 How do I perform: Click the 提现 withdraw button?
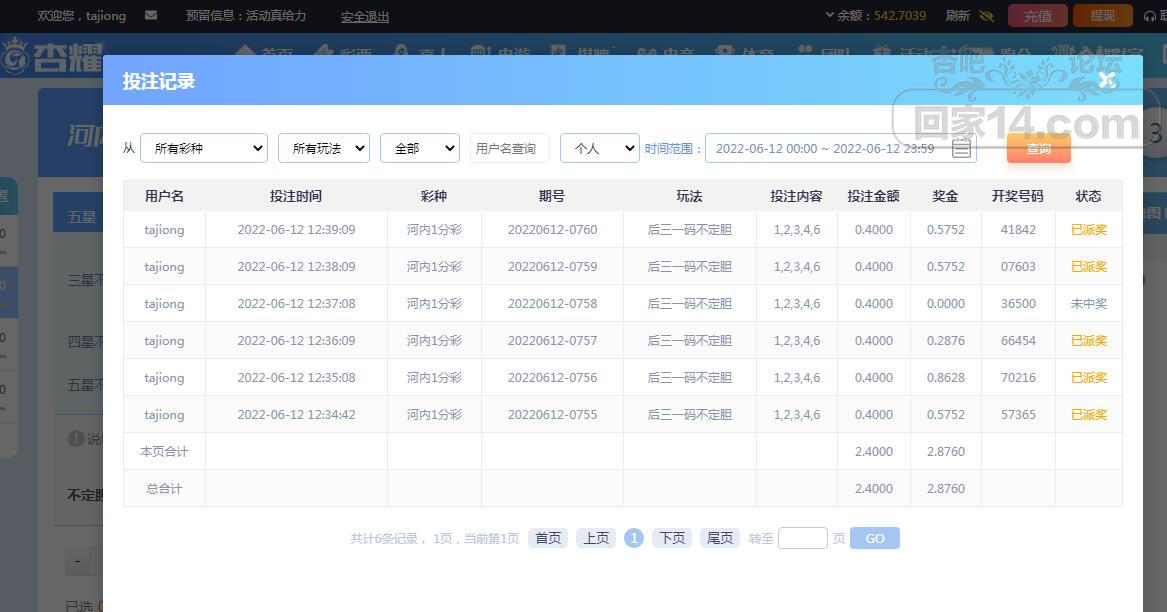click(1102, 16)
